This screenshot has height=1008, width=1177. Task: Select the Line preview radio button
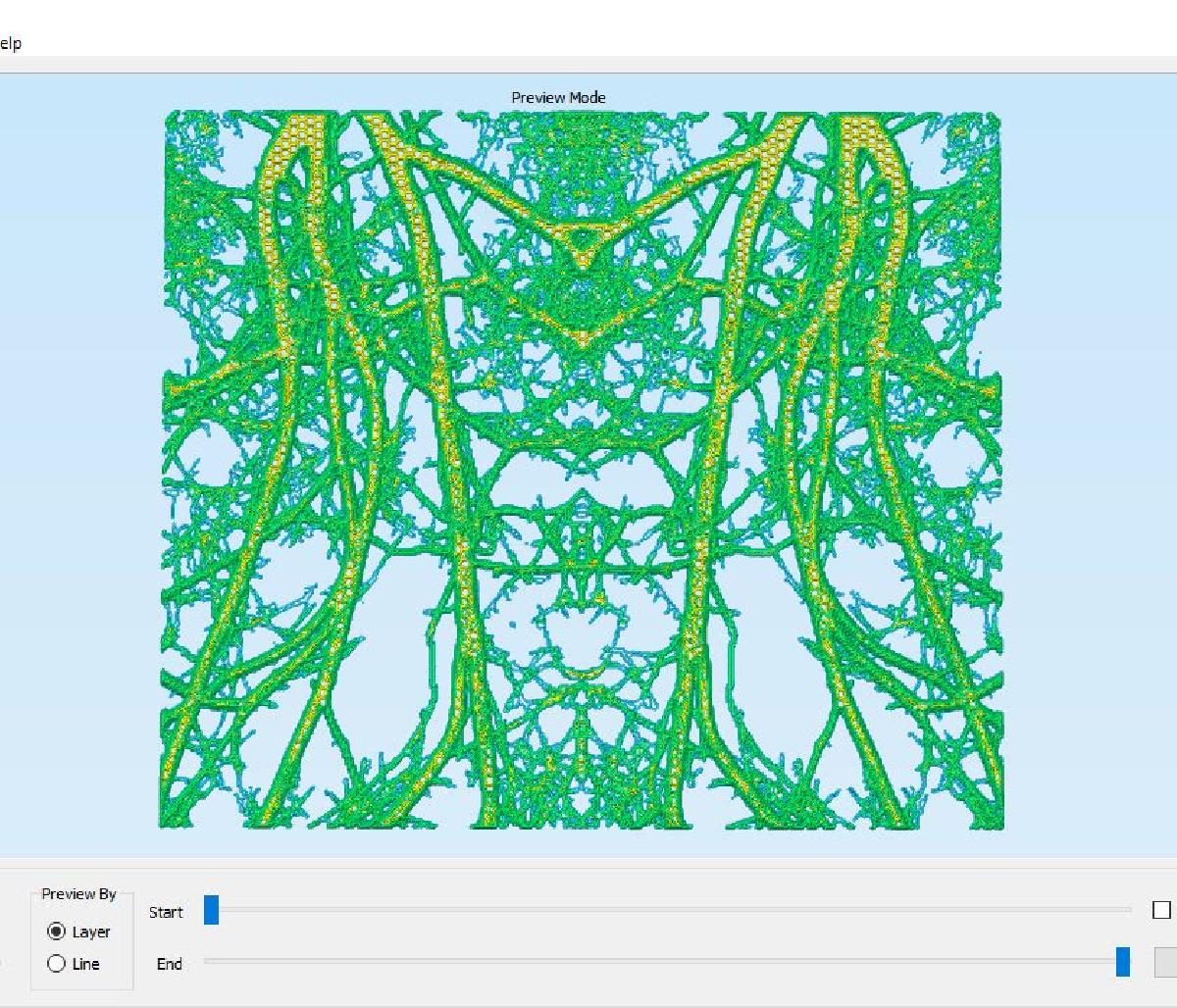pos(57,964)
